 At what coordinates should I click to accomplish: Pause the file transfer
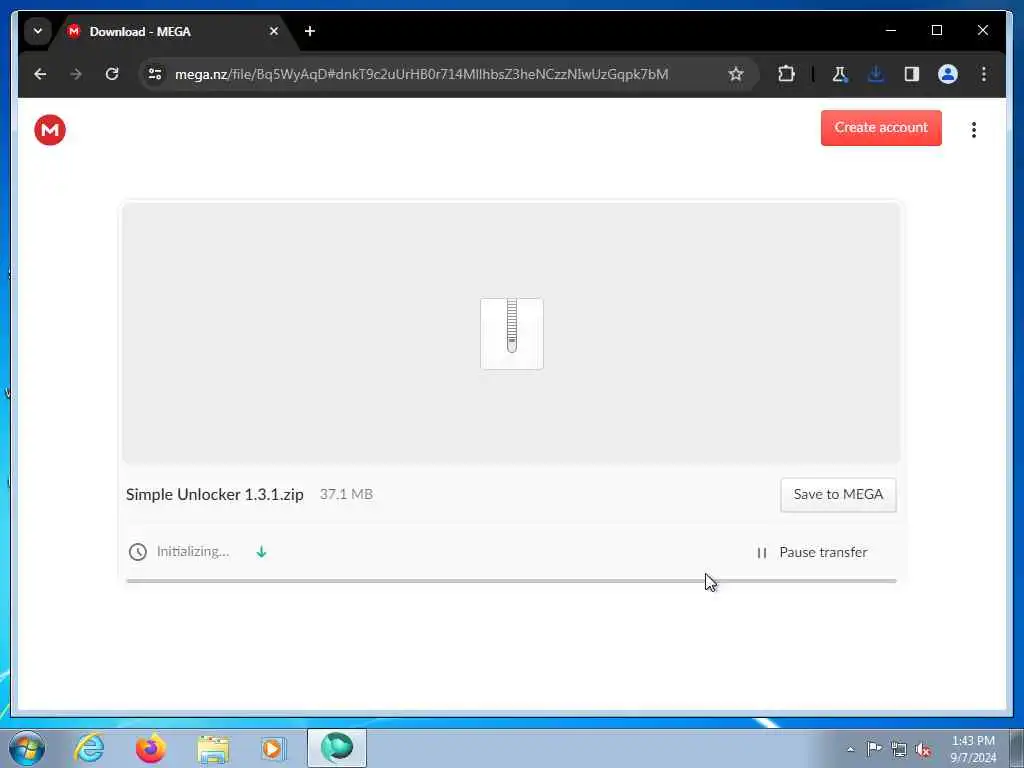812,552
